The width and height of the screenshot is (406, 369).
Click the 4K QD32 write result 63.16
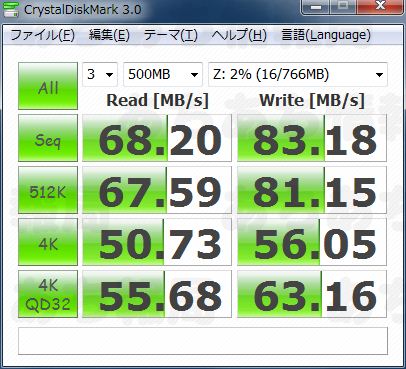click(x=312, y=294)
